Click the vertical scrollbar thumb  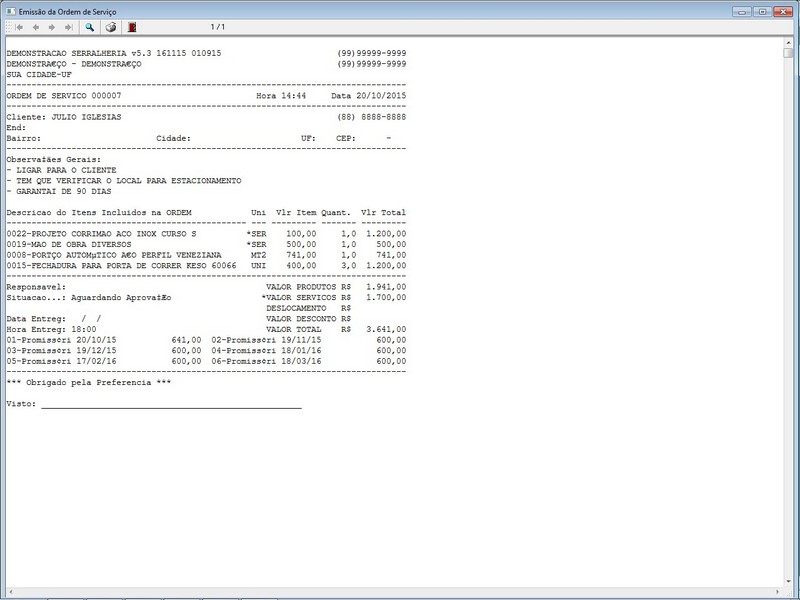(x=789, y=53)
